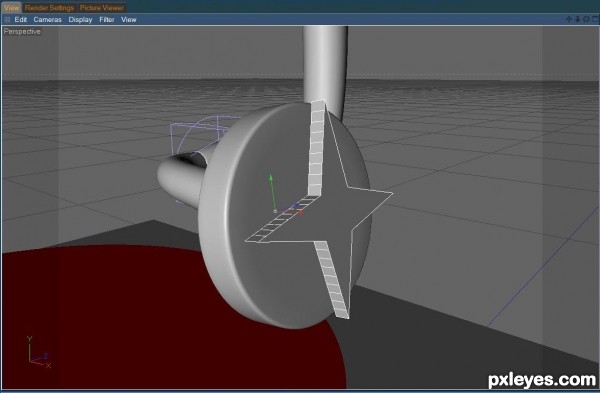The image size is (600, 393).
Task: Switch to the Render Settings tab
Action: point(49,8)
